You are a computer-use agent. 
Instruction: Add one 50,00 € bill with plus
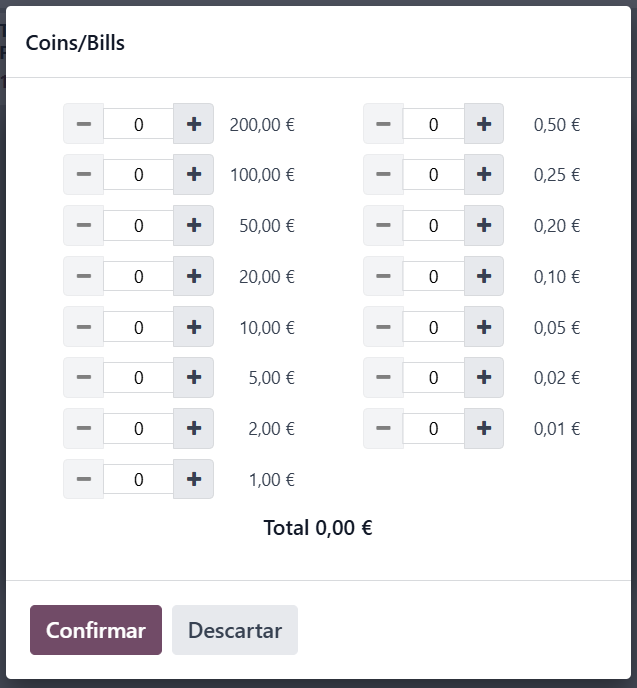pos(193,226)
